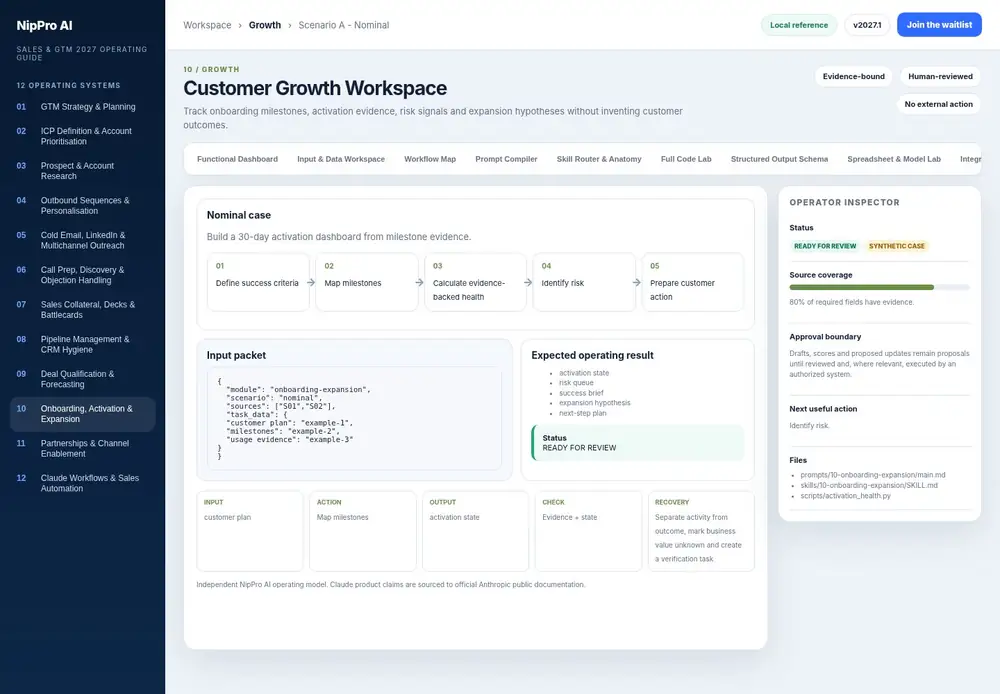
Task: Click the Evidence-bound tag
Action: coord(853,77)
